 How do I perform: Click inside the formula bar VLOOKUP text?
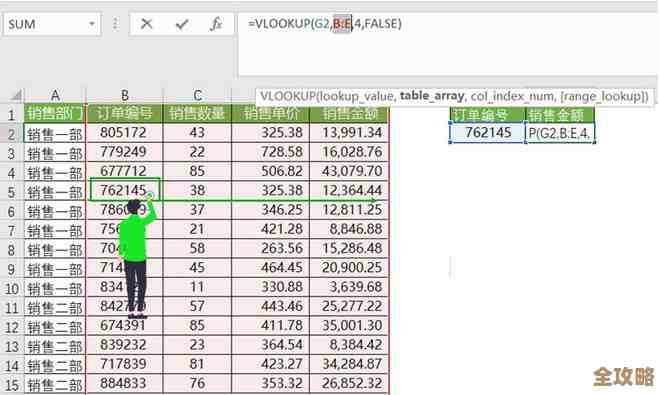pos(325,24)
